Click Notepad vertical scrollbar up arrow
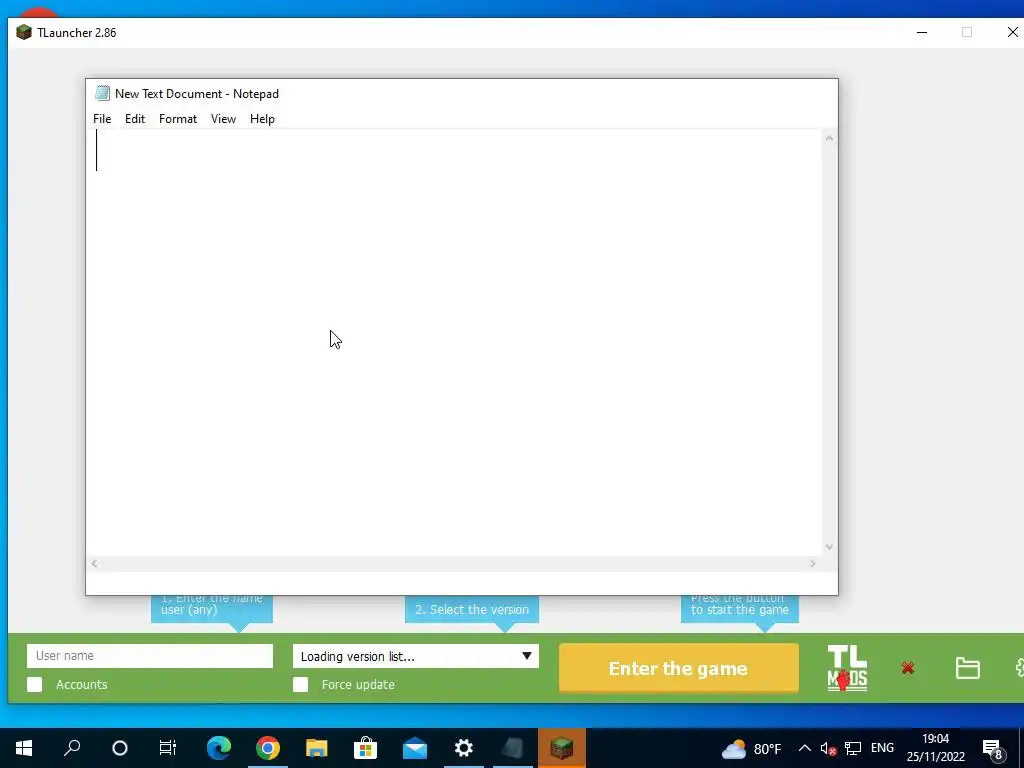The image size is (1024, 768). [829, 138]
